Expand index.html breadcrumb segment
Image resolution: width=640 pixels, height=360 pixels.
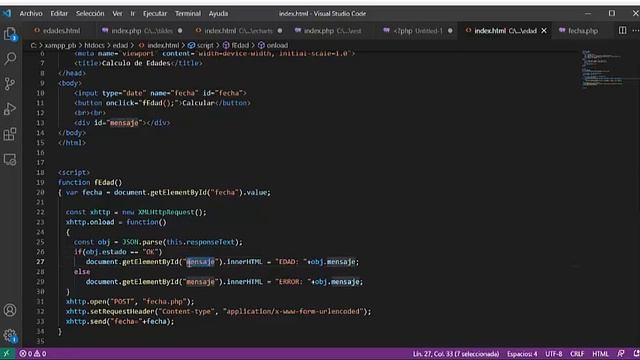[x=159, y=45]
